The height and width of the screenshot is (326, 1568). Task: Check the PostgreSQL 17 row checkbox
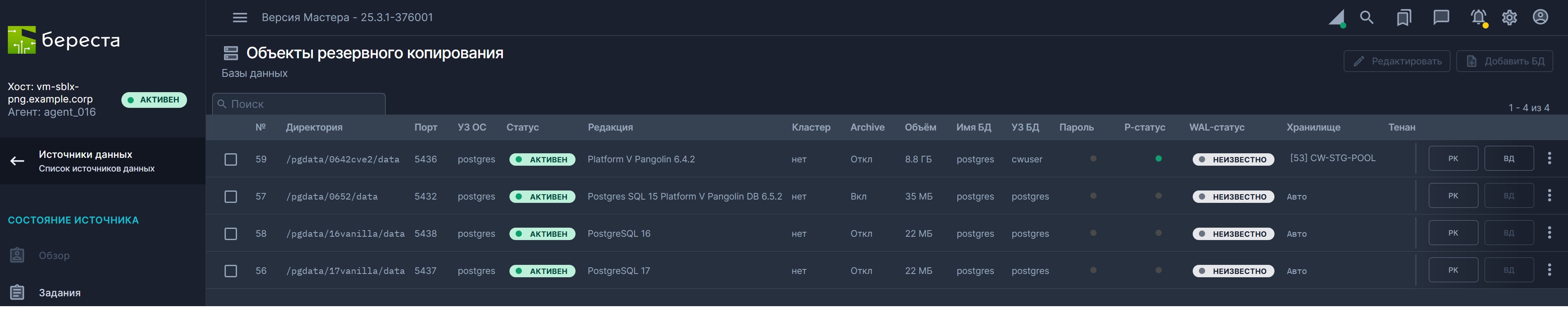(x=231, y=271)
